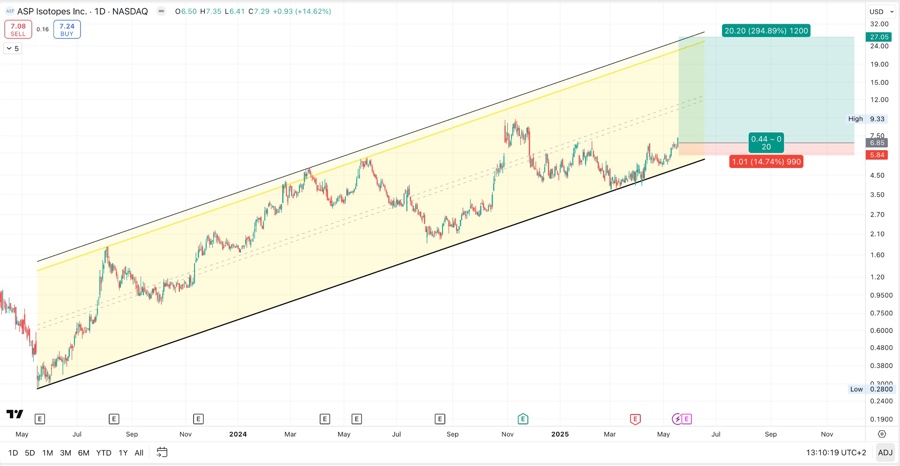This screenshot has height=466, width=900.
Task: Select the YTD time range
Action: tap(103, 453)
